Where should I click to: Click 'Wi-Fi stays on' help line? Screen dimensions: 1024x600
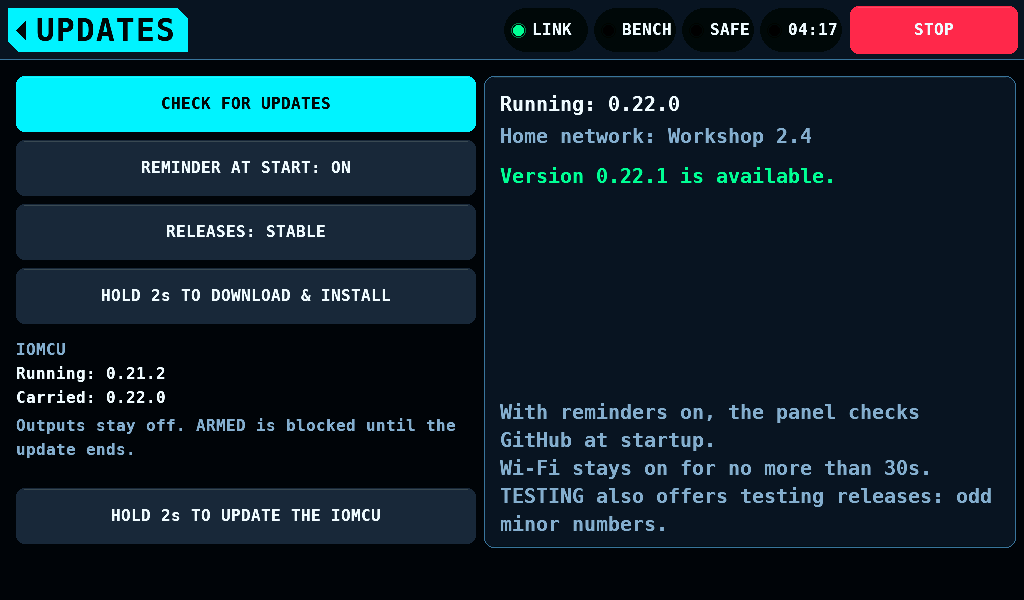click(x=715, y=468)
